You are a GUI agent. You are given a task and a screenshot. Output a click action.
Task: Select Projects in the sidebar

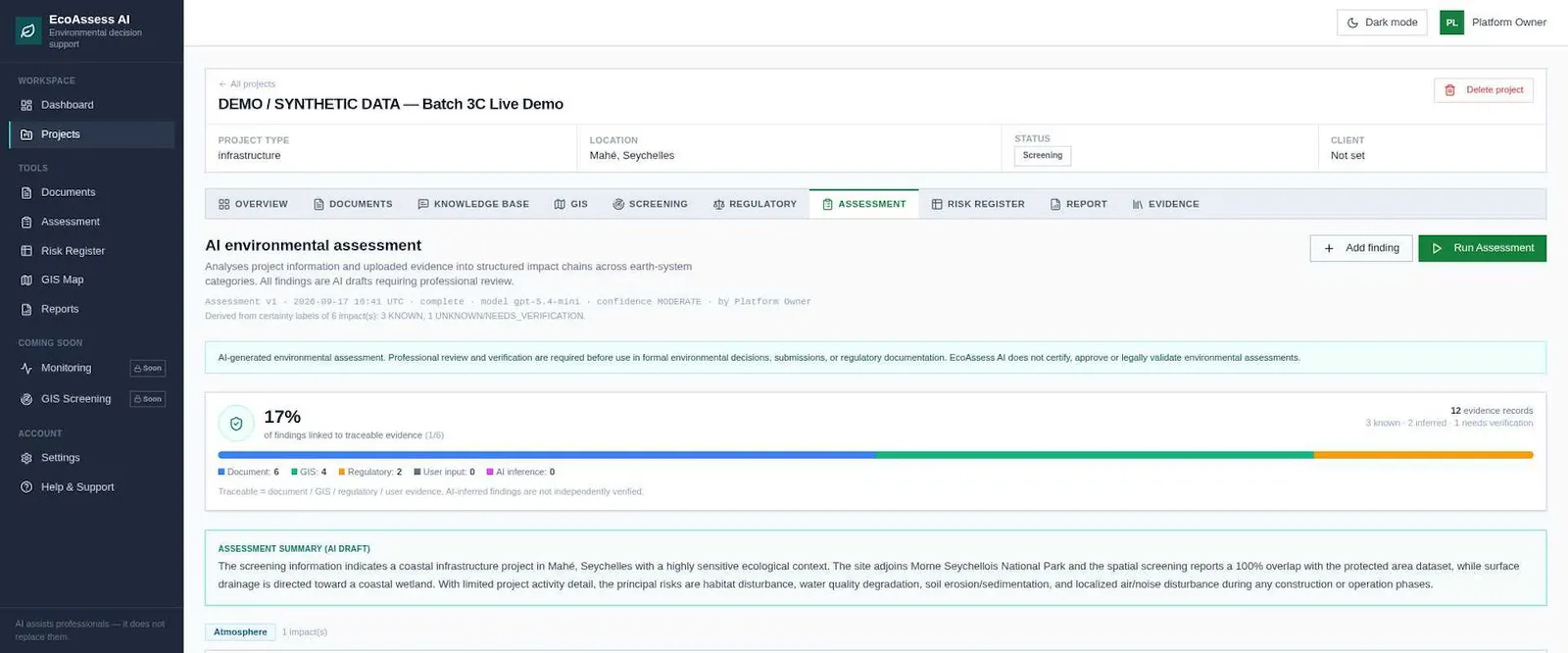91,134
